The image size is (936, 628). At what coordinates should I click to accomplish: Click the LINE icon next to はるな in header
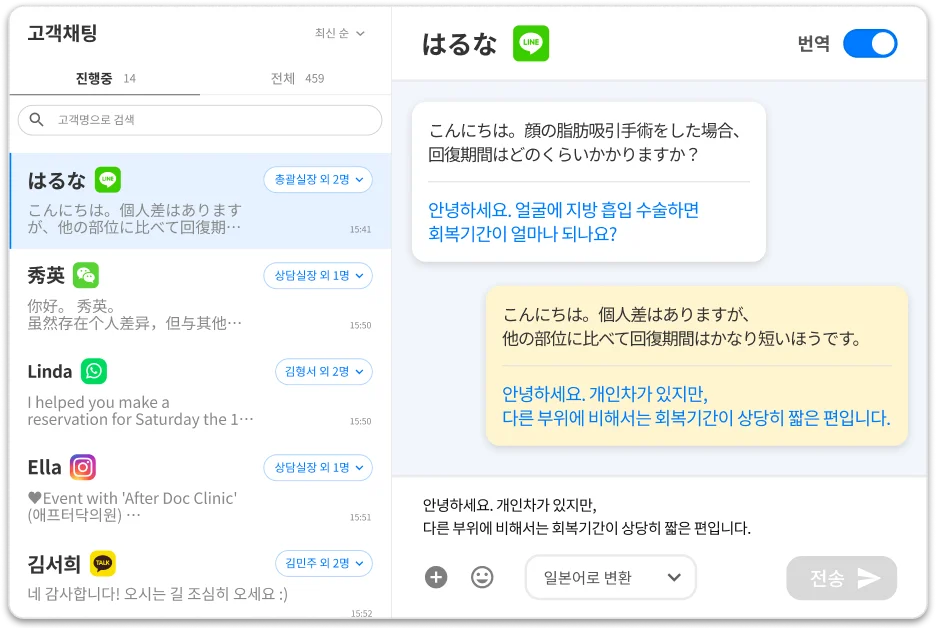[531, 43]
